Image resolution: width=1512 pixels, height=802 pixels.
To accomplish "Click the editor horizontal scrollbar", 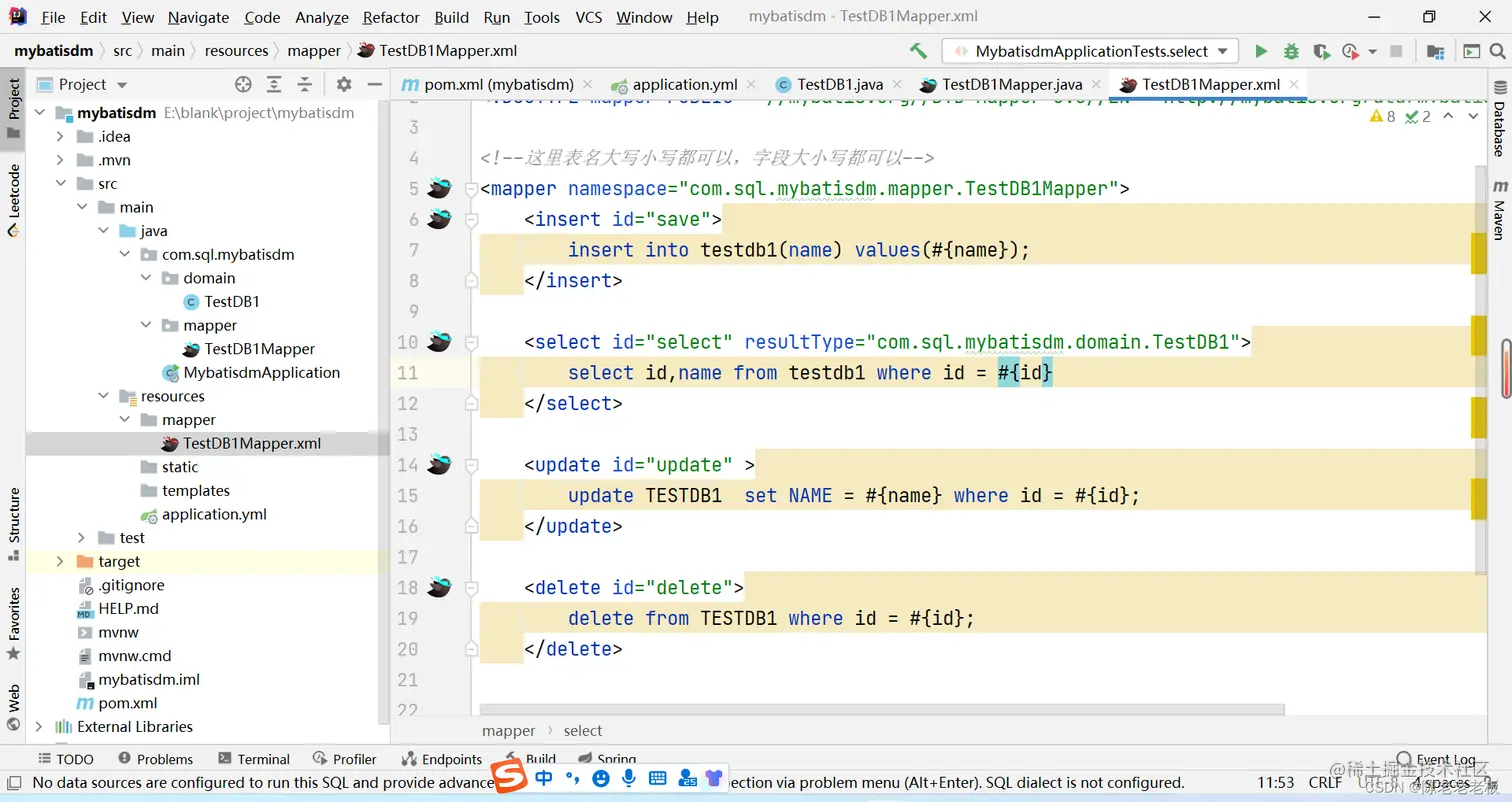I will click(x=882, y=710).
